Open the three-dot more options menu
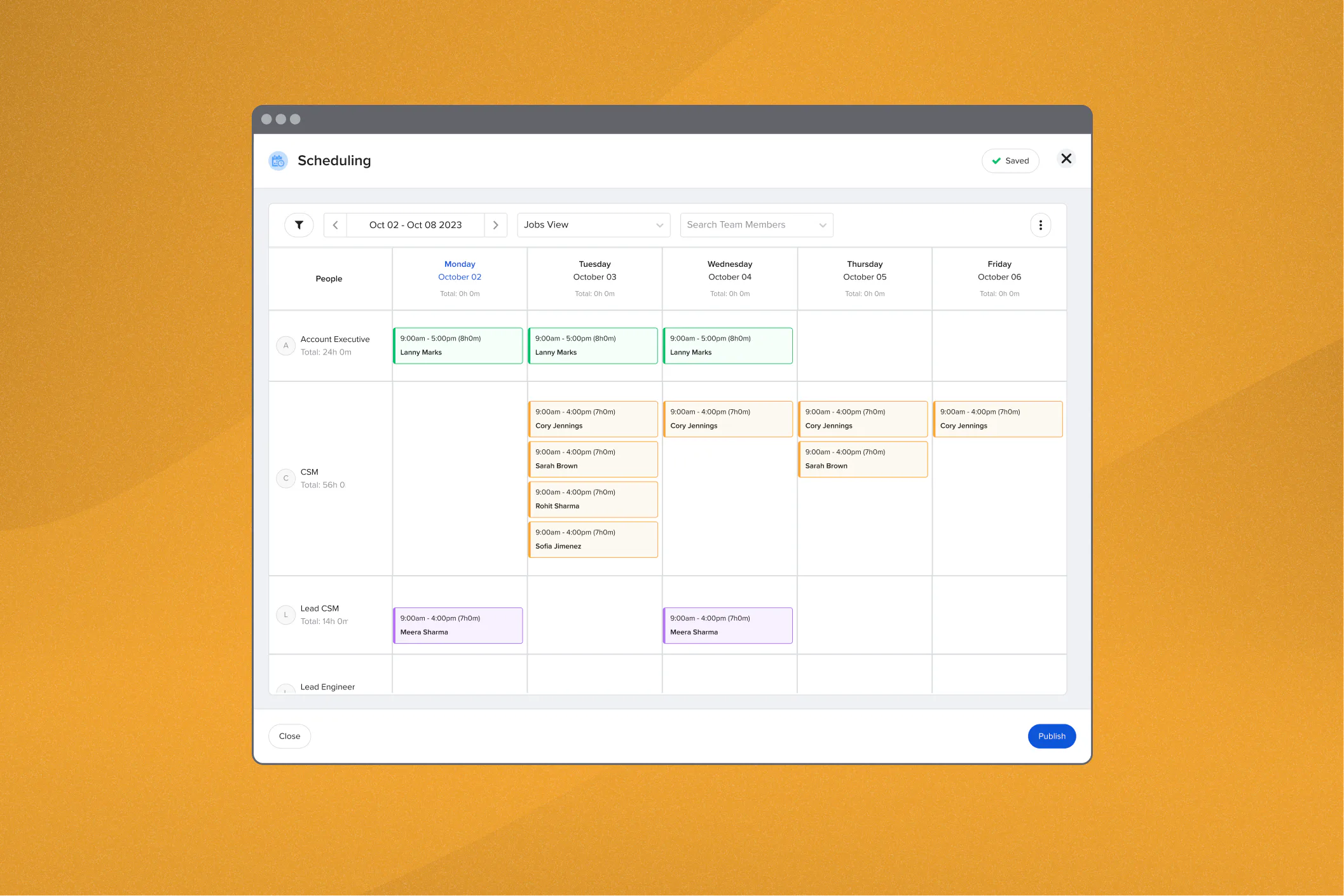Viewport: 1344px width, 896px height. coord(1040,225)
